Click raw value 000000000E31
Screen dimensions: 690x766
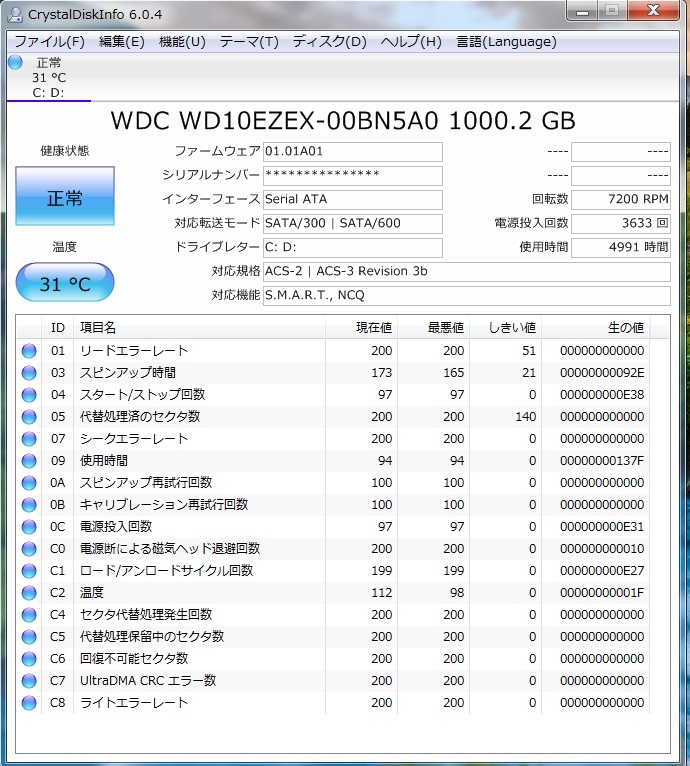click(x=602, y=527)
